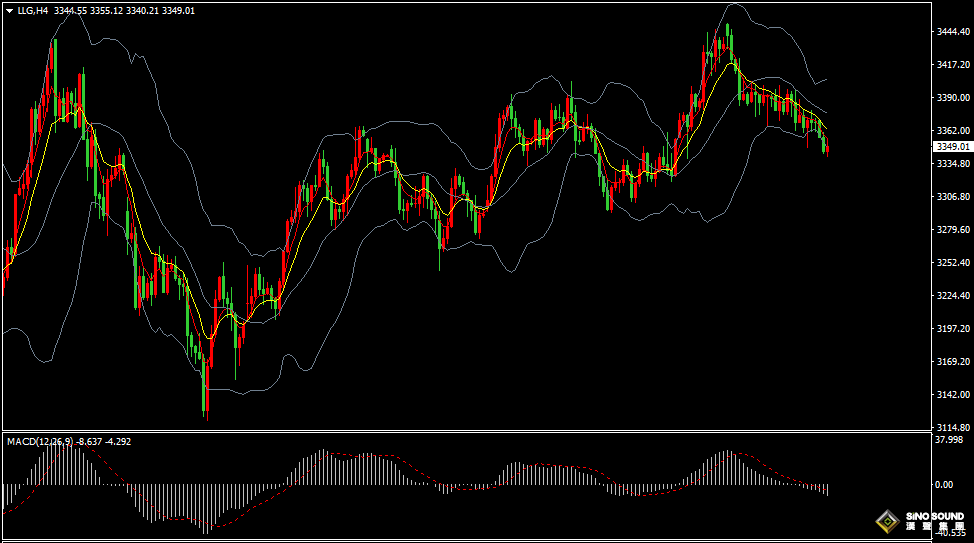Click the 0.00 level on MACD scale

pyautogui.click(x=943, y=485)
